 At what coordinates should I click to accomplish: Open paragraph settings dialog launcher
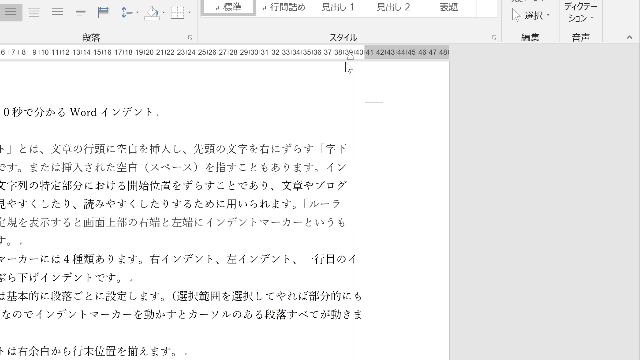pyautogui.click(x=190, y=38)
